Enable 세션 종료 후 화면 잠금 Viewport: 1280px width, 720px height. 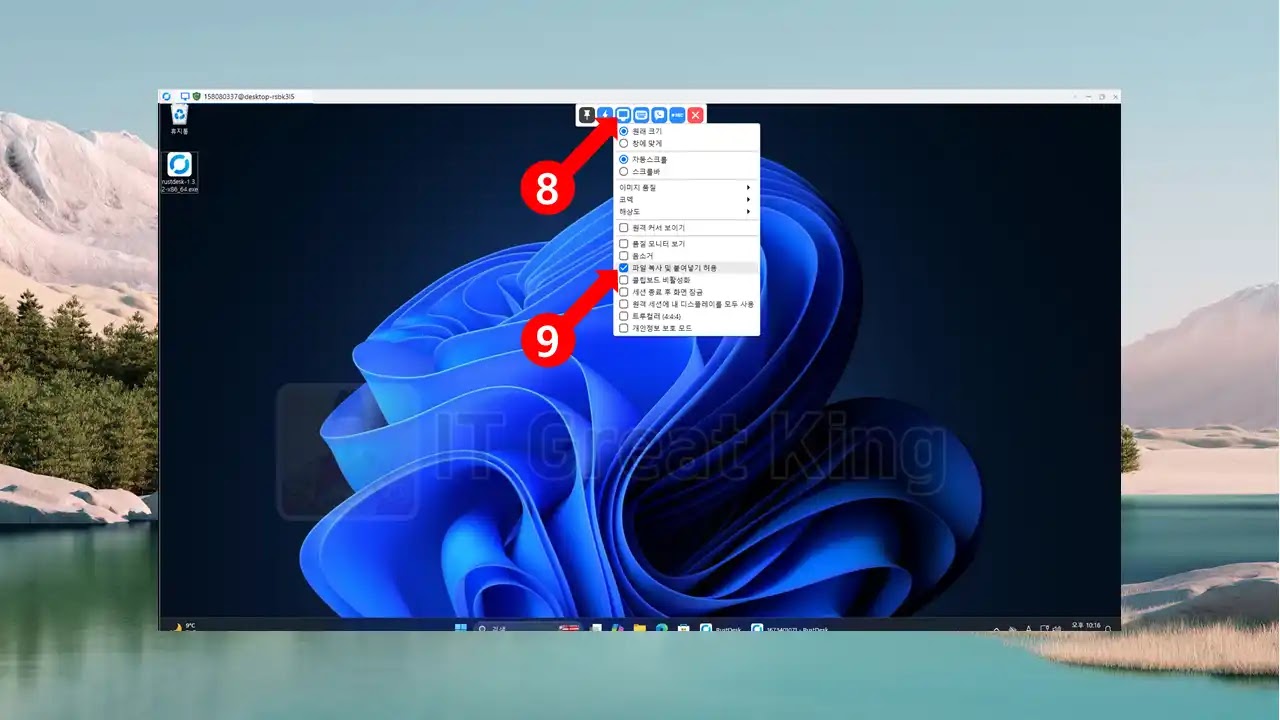pos(624,292)
